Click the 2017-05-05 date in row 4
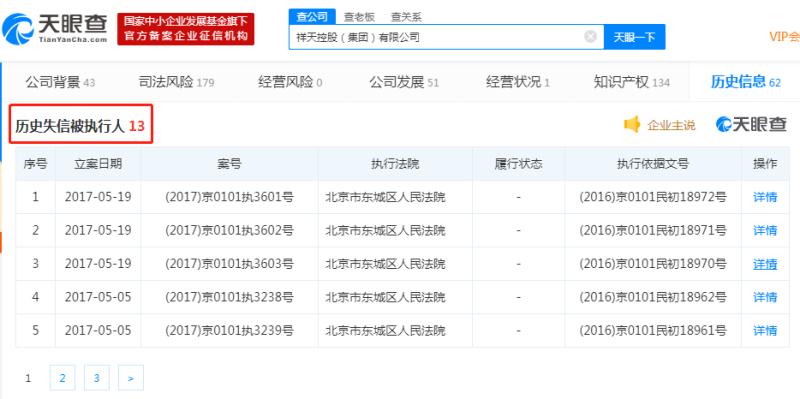This screenshot has width=800, height=399. click(x=98, y=297)
